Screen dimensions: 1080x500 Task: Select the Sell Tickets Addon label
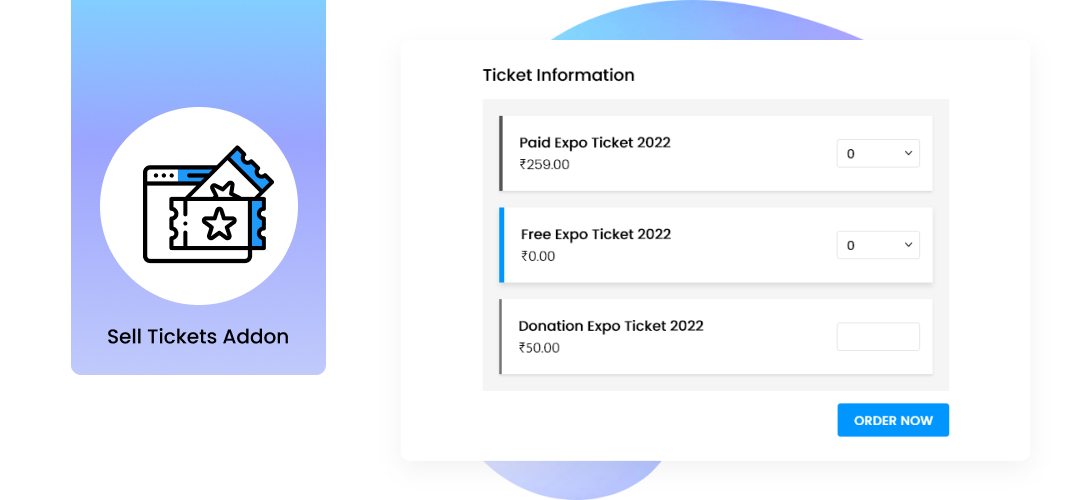[198, 337]
